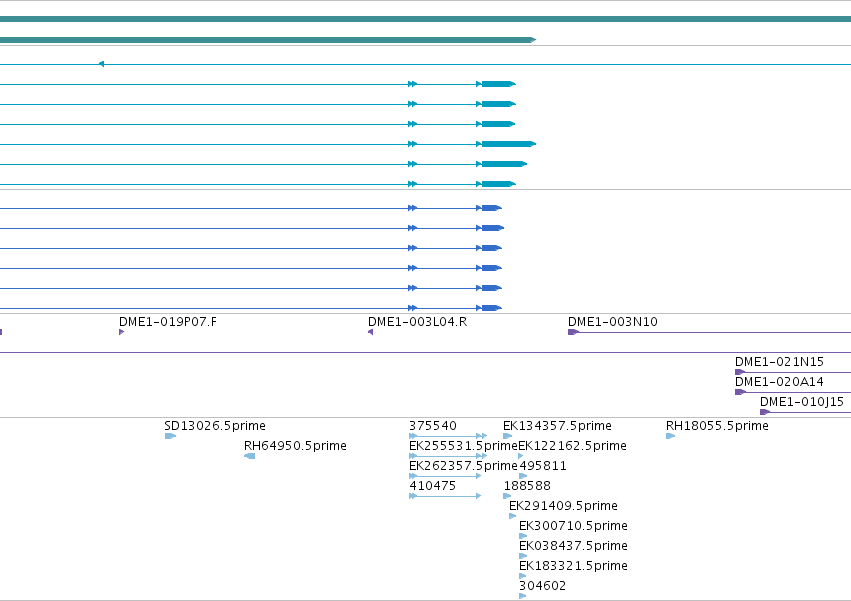This screenshot has width=851, height=601.
Task: Click the arrow glyph under RH18055.5prime
Action: click(670, 436)
